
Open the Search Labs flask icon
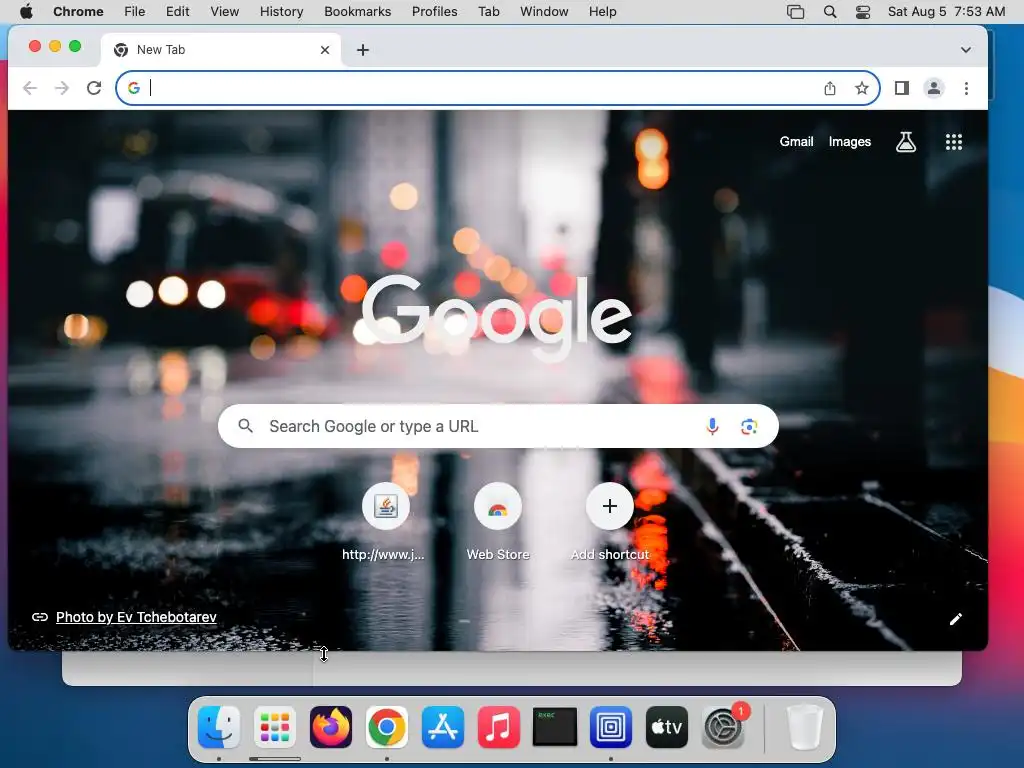point(906,142)
